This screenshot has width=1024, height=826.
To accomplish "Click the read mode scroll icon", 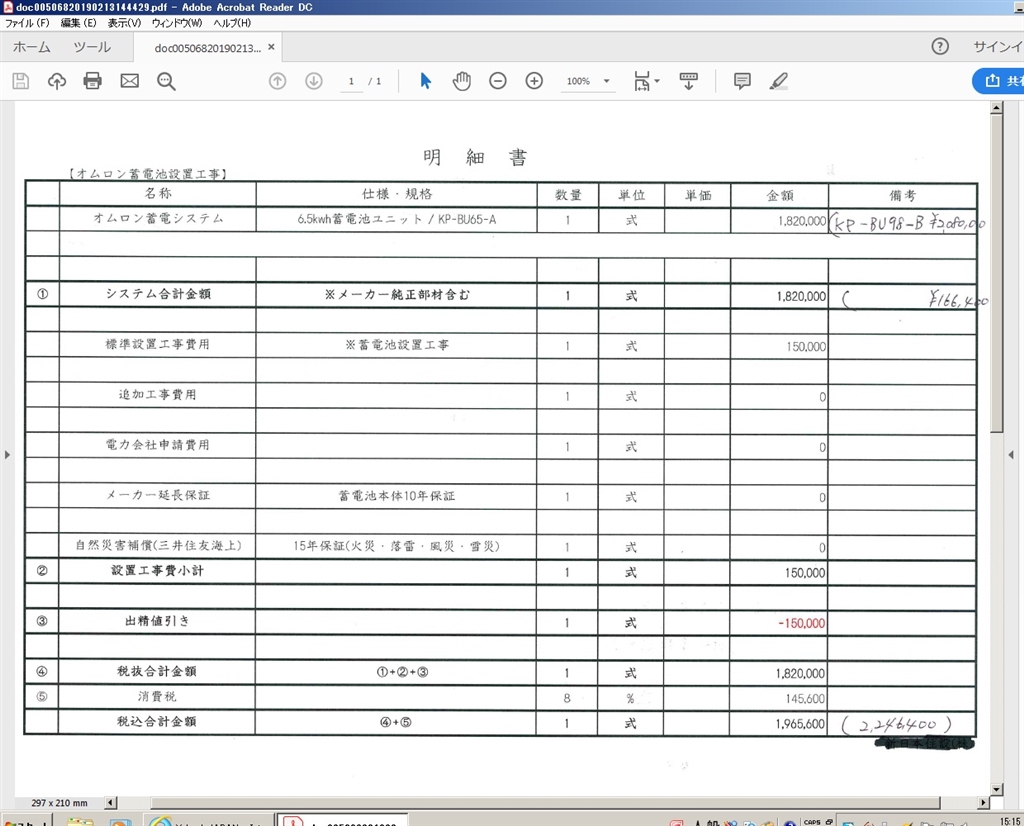I will click(688, 81).
